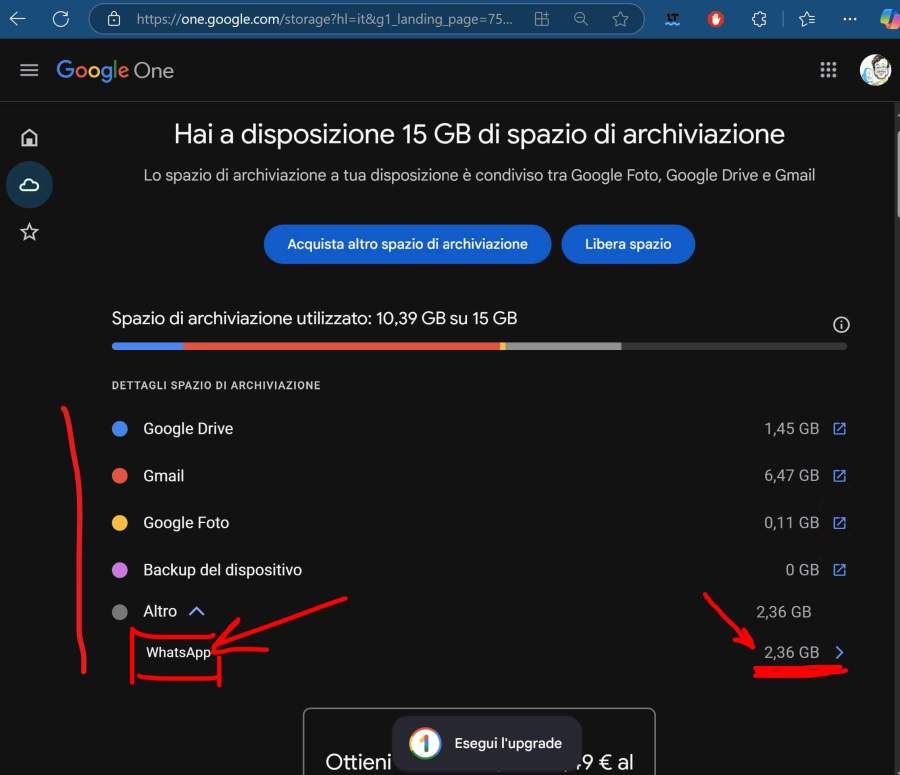Click the Acquista altro spazio di archiviazione button

tap(407, 244)
